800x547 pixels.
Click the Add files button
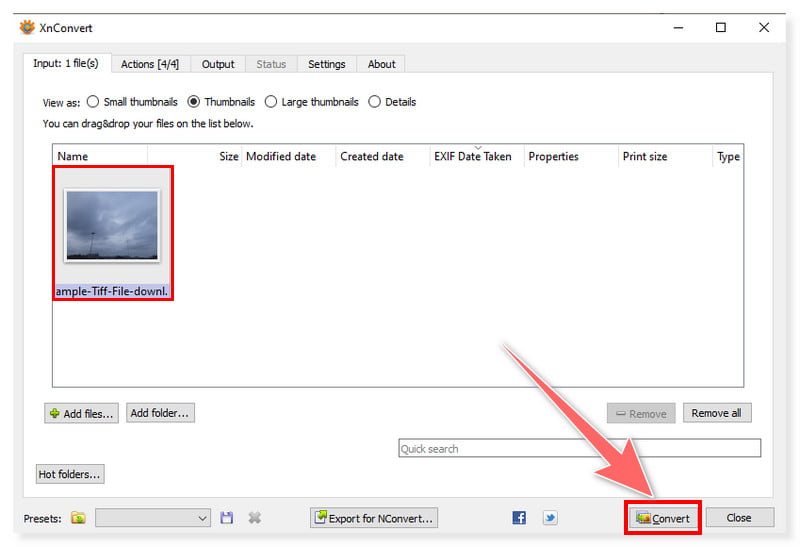pos(82,413)
